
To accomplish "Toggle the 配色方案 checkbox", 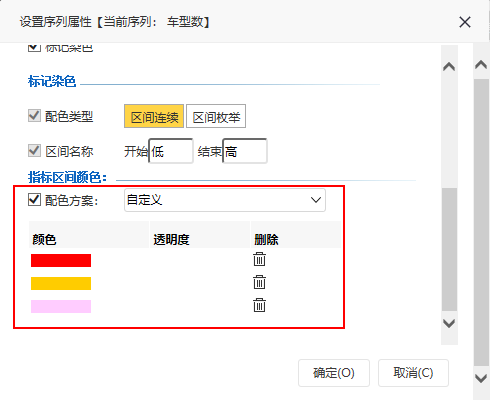I will pyautogui.click(x=34, y=200).
